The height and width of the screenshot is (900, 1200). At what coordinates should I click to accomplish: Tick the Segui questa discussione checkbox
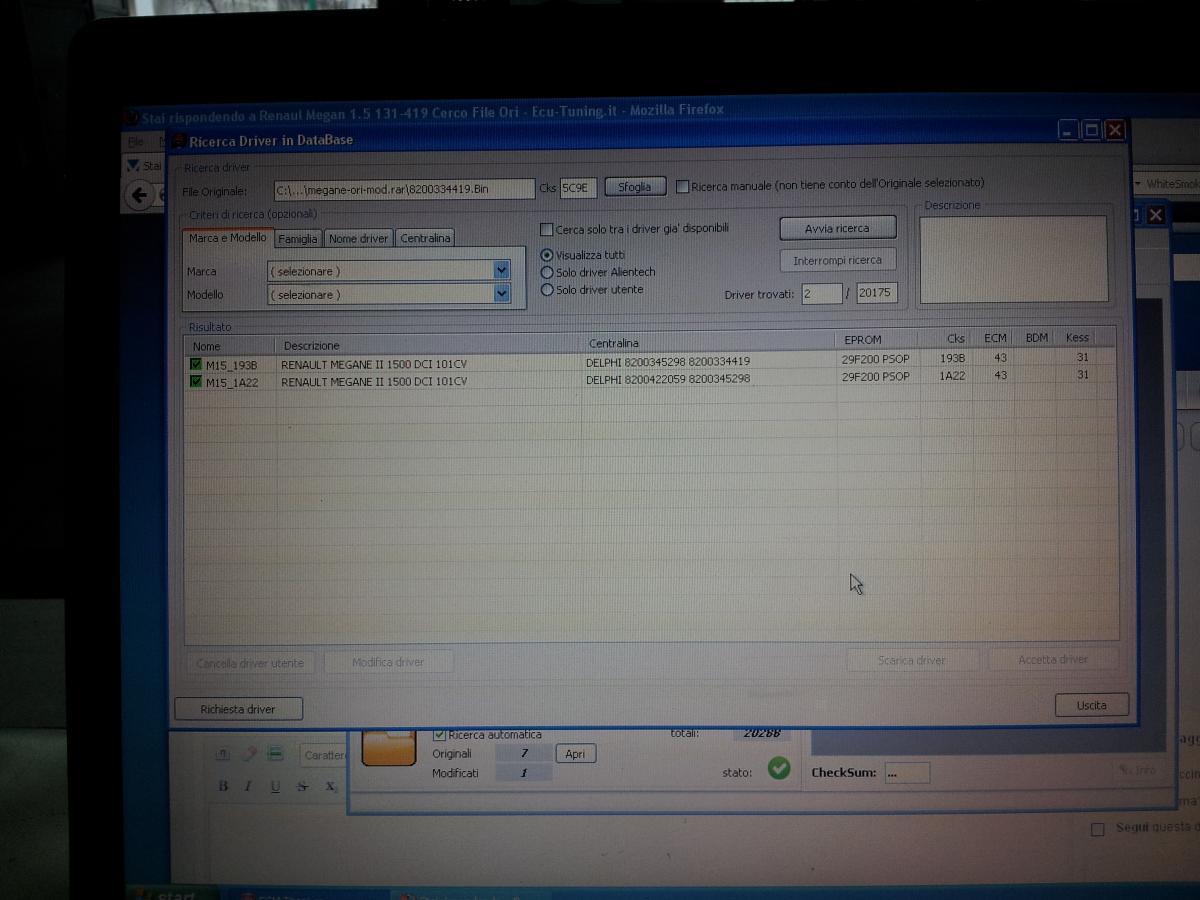tap(1098, 829)
